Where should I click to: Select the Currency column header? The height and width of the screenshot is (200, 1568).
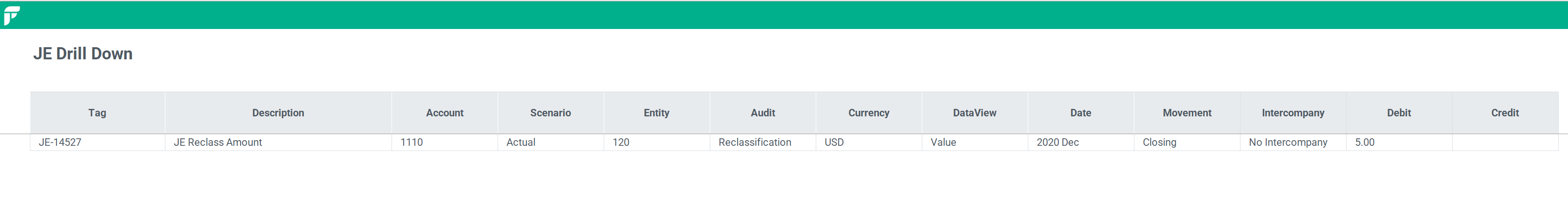point(869,113)
